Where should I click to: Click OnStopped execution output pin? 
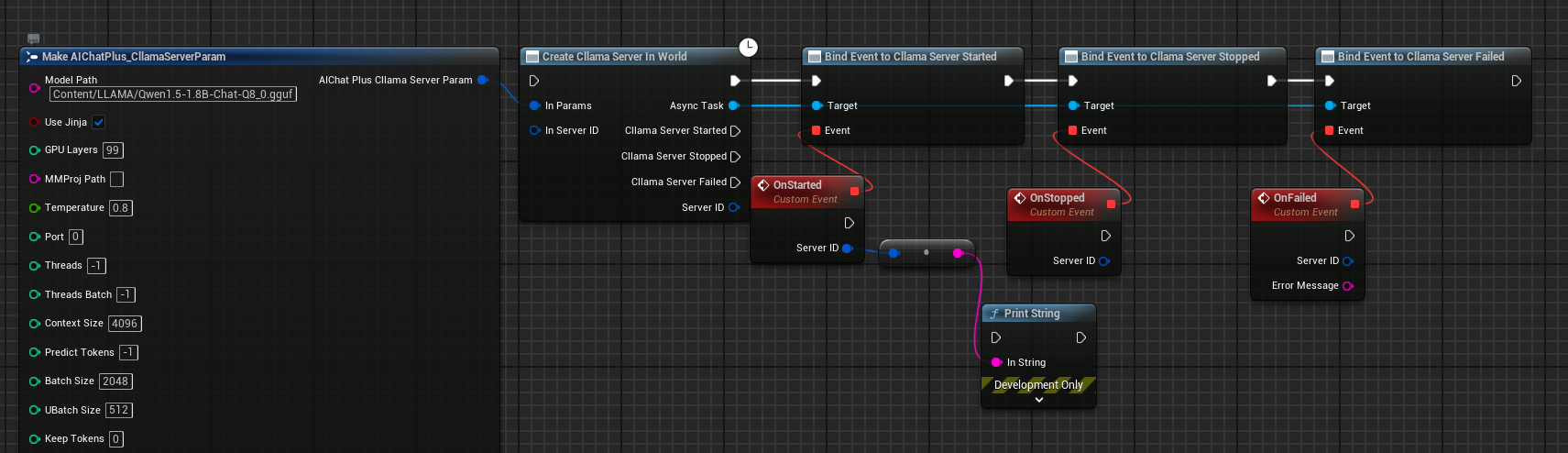pyautogui.click(x=1106, y=236)
